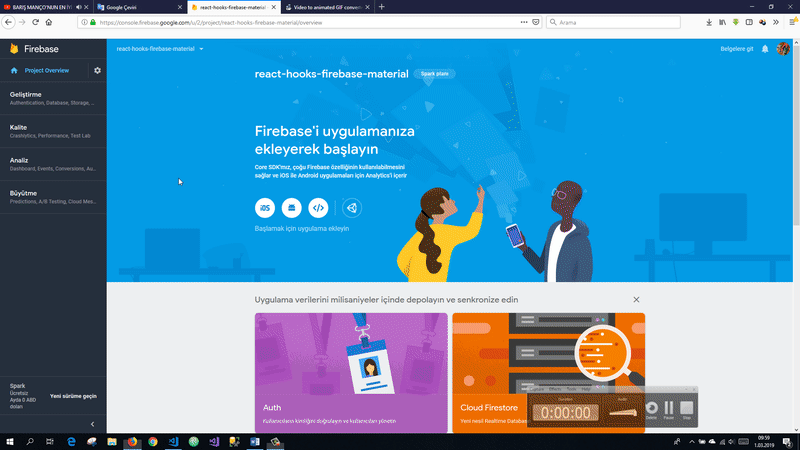Viewport: 800px width, 450px height.
Task: Mute audio on the first tab
Action: 79,7
